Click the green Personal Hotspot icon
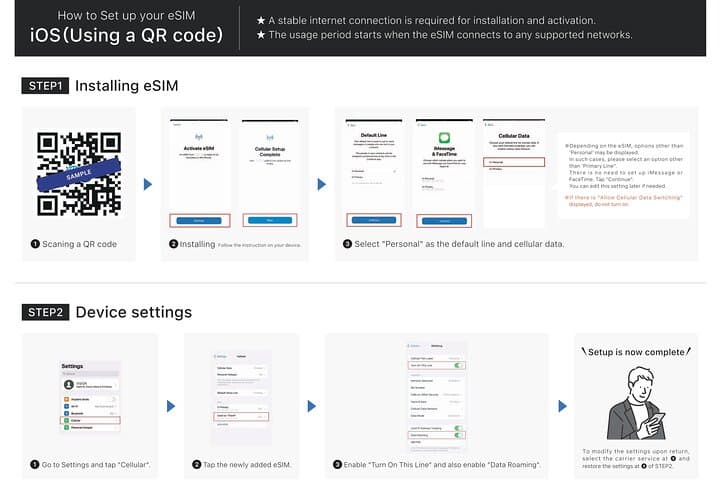Image resolution: width=720 pixels, height=480 pixels. click(x=67, y=427)
